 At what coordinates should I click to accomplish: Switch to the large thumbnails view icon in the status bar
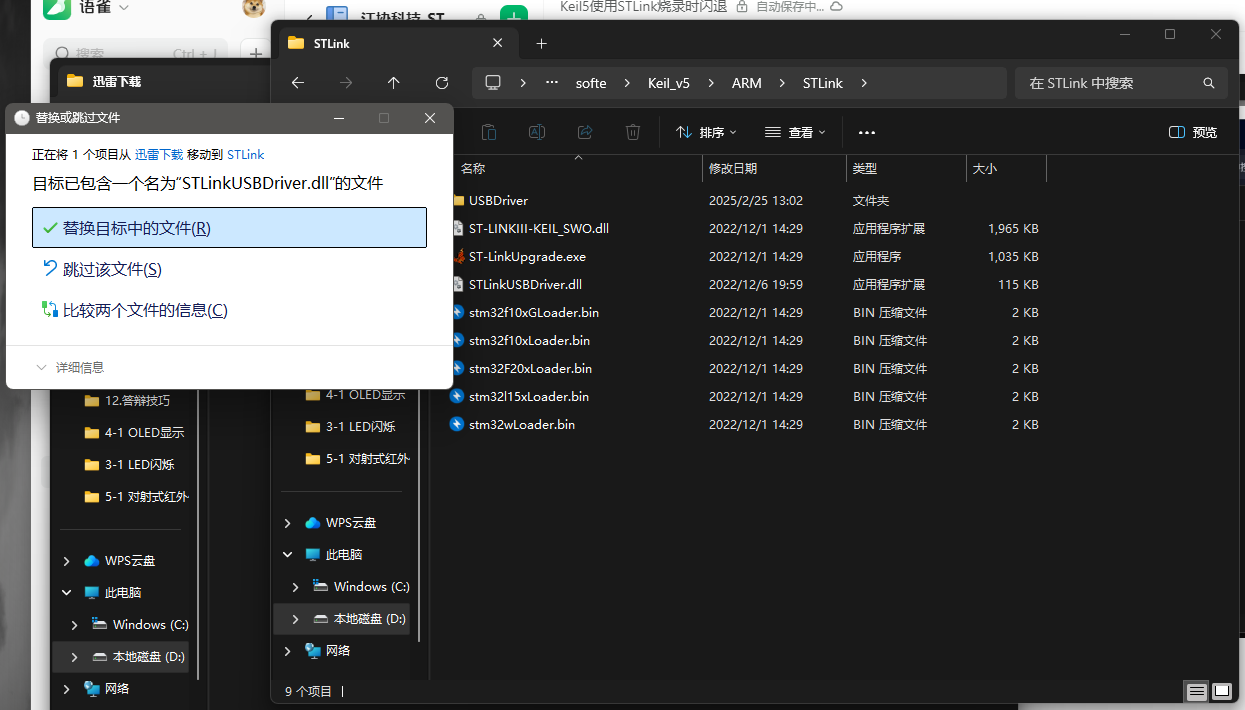point(1221,691)
